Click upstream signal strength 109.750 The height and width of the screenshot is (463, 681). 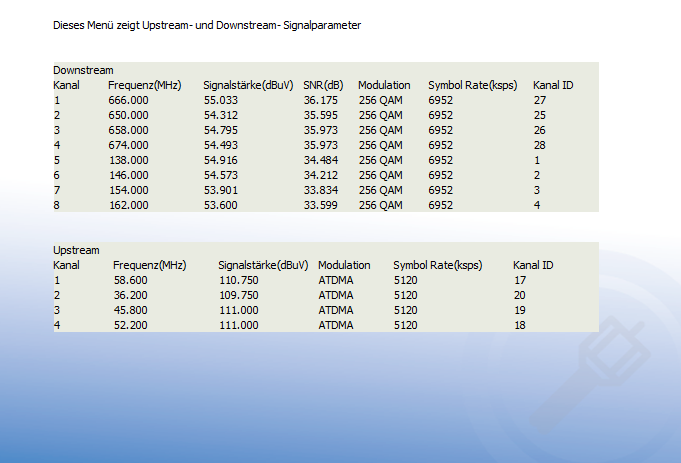click(238, 295)
